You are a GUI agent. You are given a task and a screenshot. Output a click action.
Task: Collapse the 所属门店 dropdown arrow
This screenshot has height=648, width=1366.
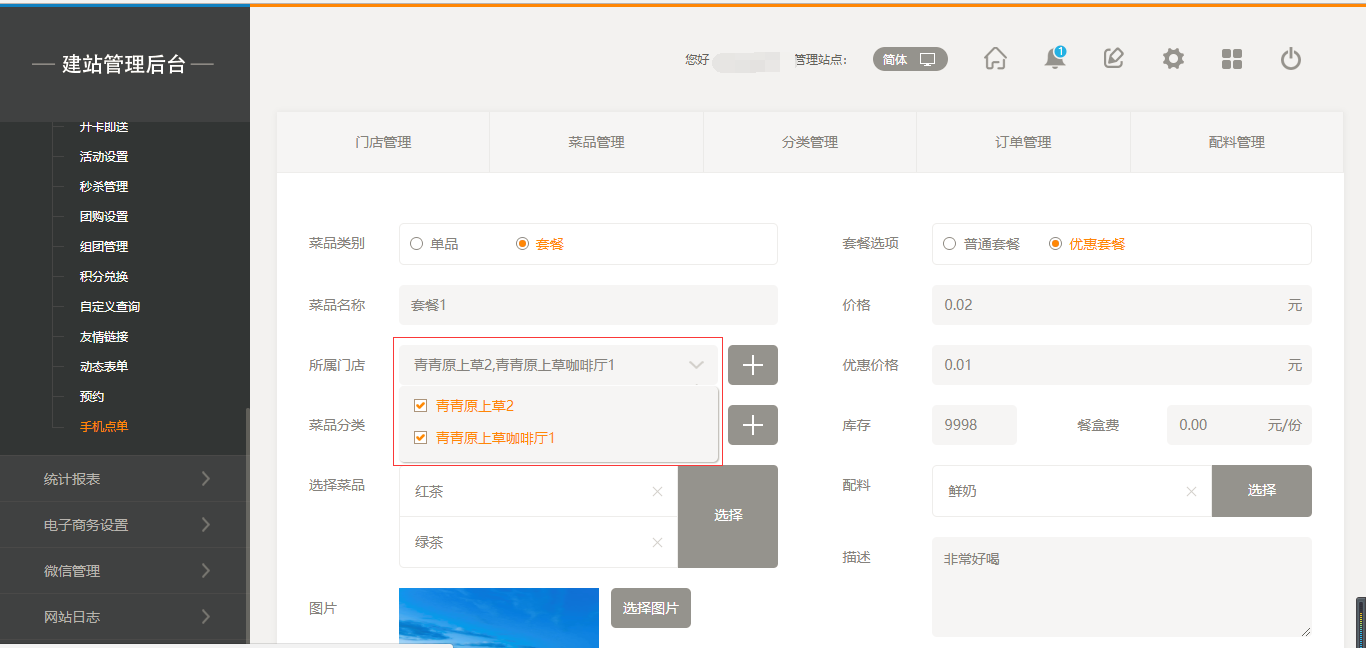pos(696,365)
